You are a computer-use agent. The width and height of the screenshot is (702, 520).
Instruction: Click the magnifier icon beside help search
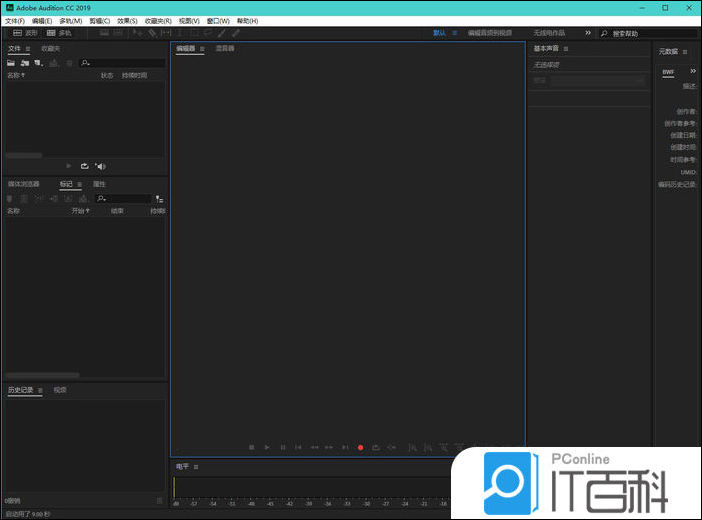tap(604, 33)
